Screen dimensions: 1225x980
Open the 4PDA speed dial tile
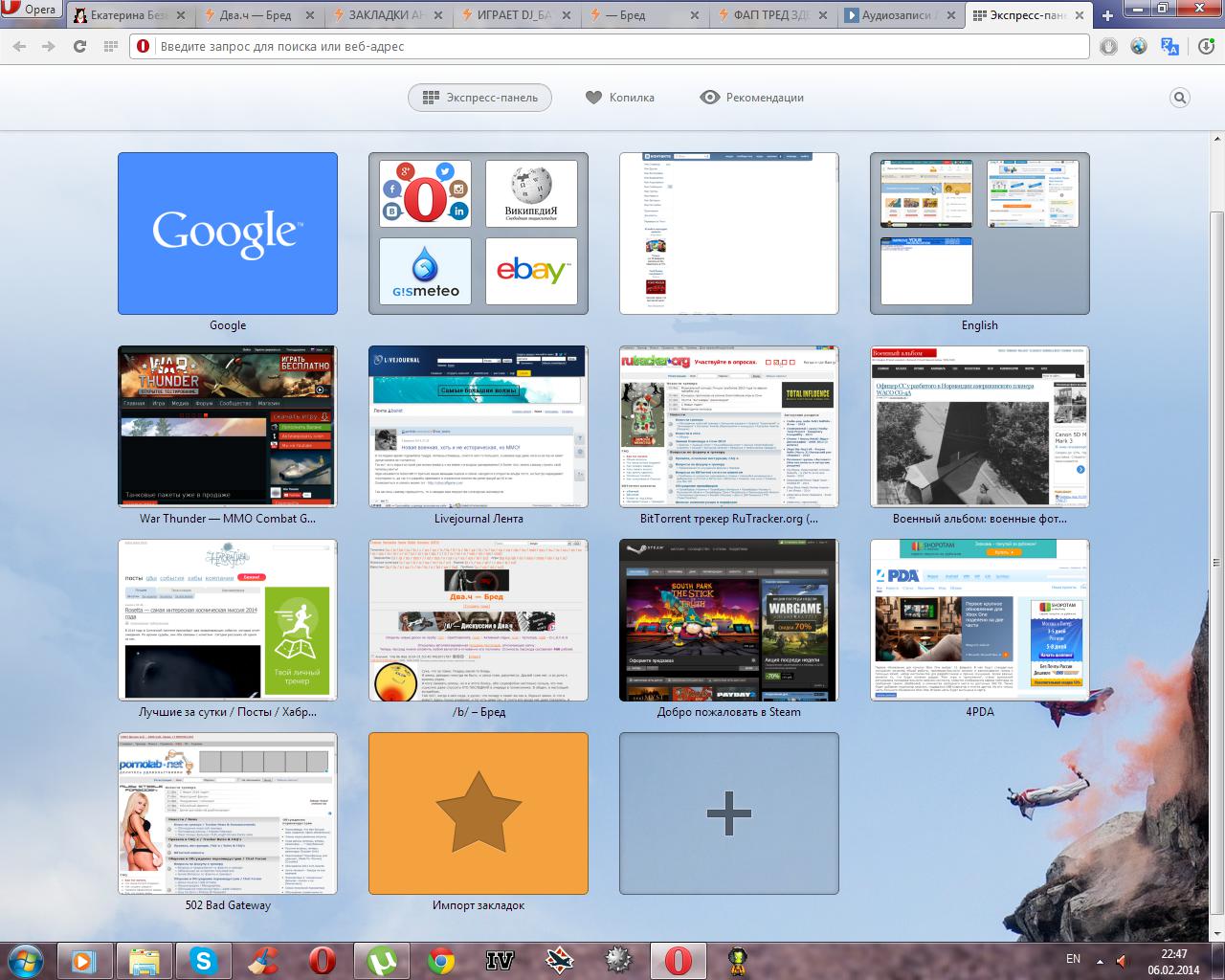pos(980,620)
